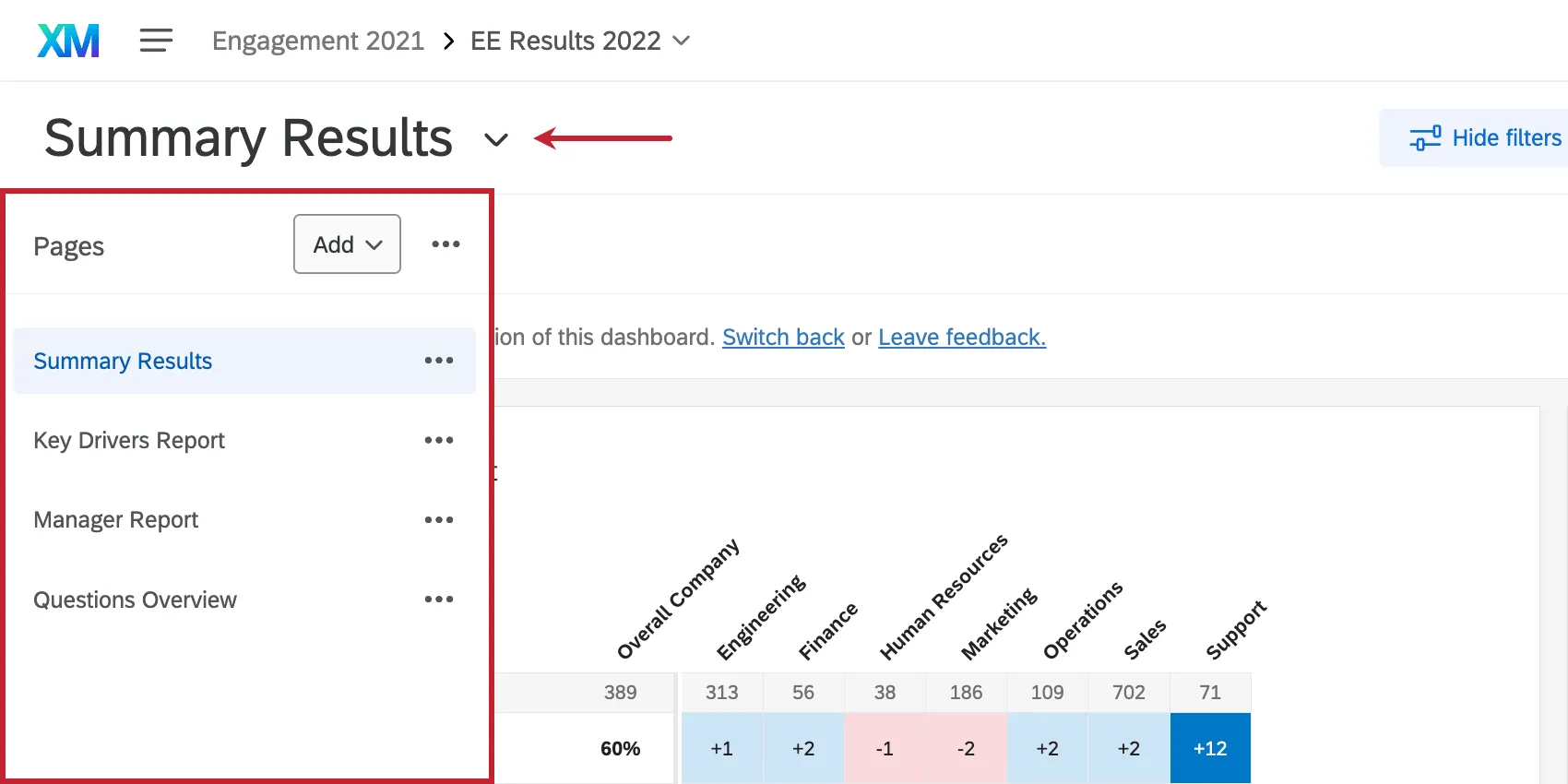Screen dimensions: 1568x784
Task: Open the Key Drivers Report ellipsis menu
Action: click(x=439, y=440)
